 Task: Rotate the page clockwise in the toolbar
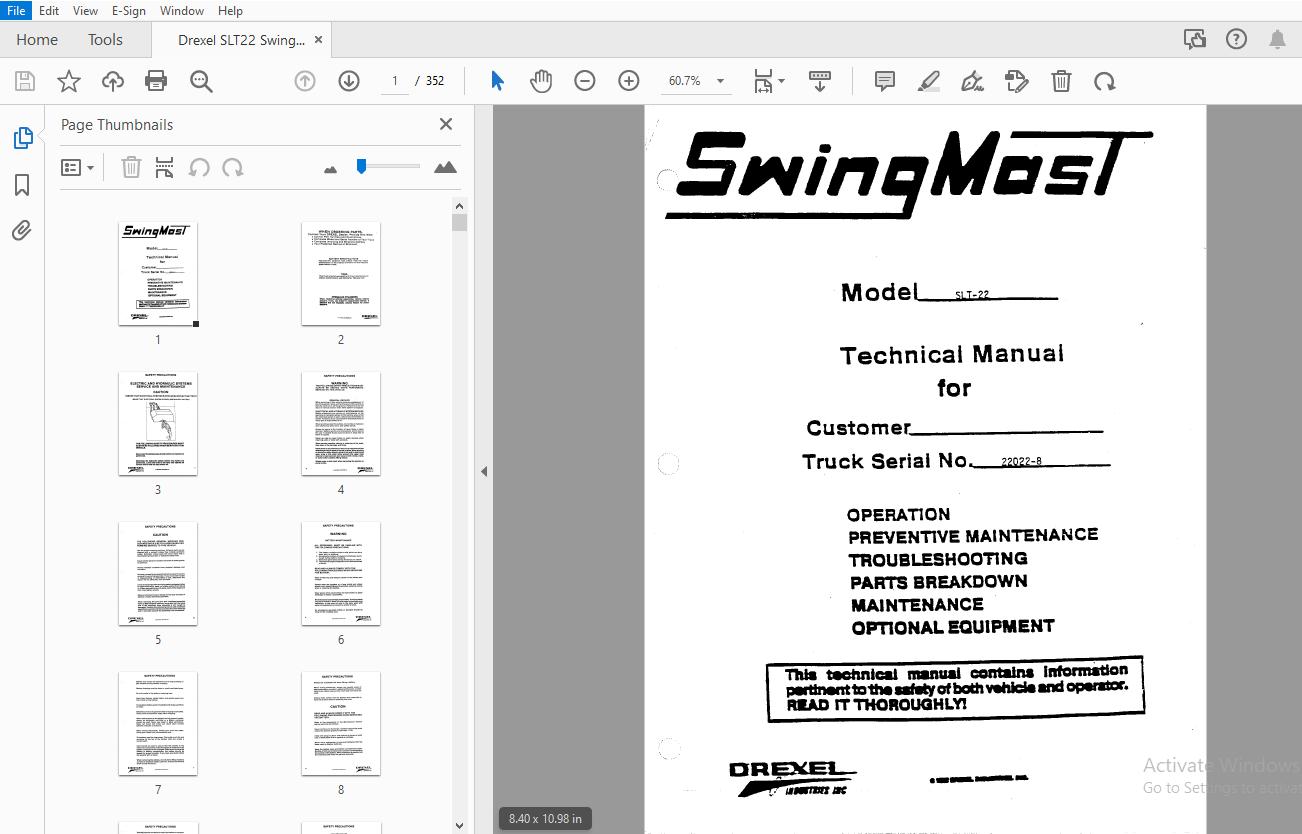point(1105,81)
